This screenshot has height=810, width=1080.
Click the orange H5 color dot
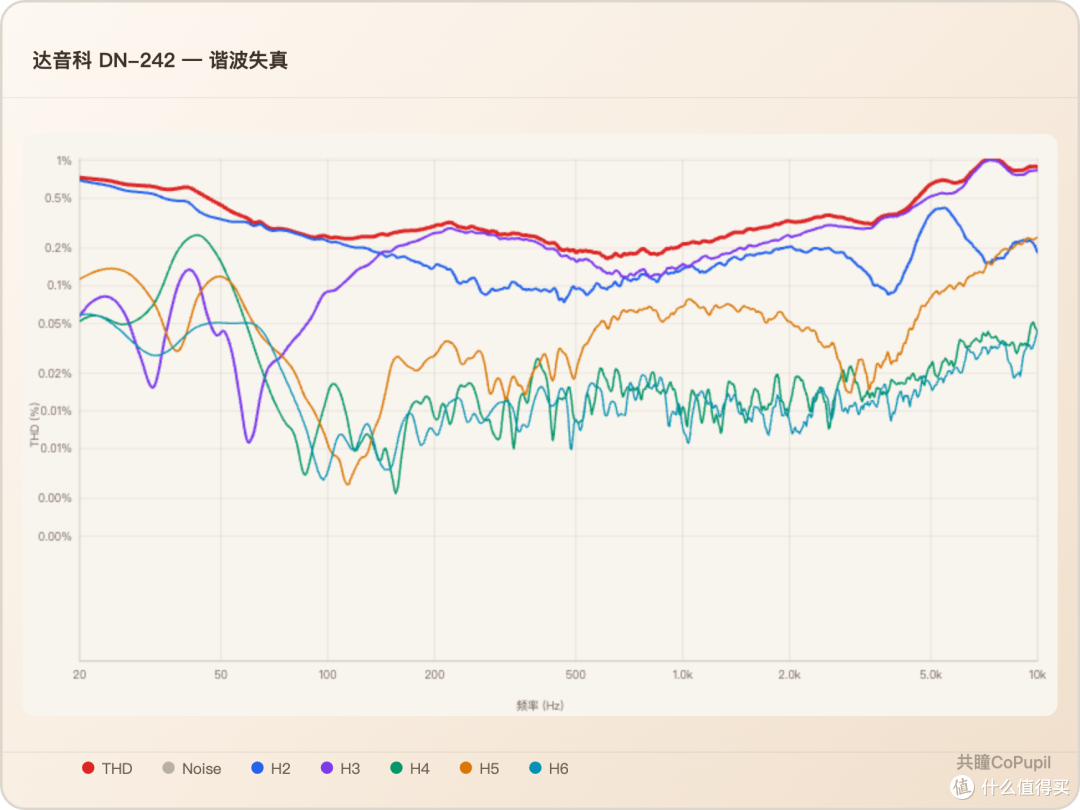tap(466, 767)
